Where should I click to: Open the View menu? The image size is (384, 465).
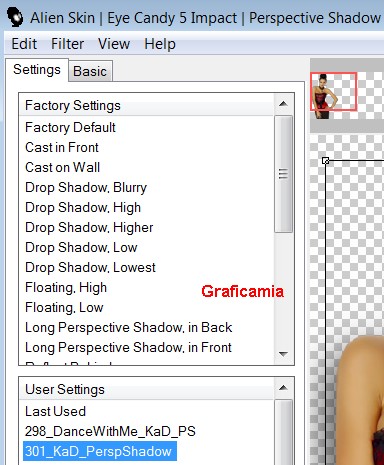coord(114,44)
